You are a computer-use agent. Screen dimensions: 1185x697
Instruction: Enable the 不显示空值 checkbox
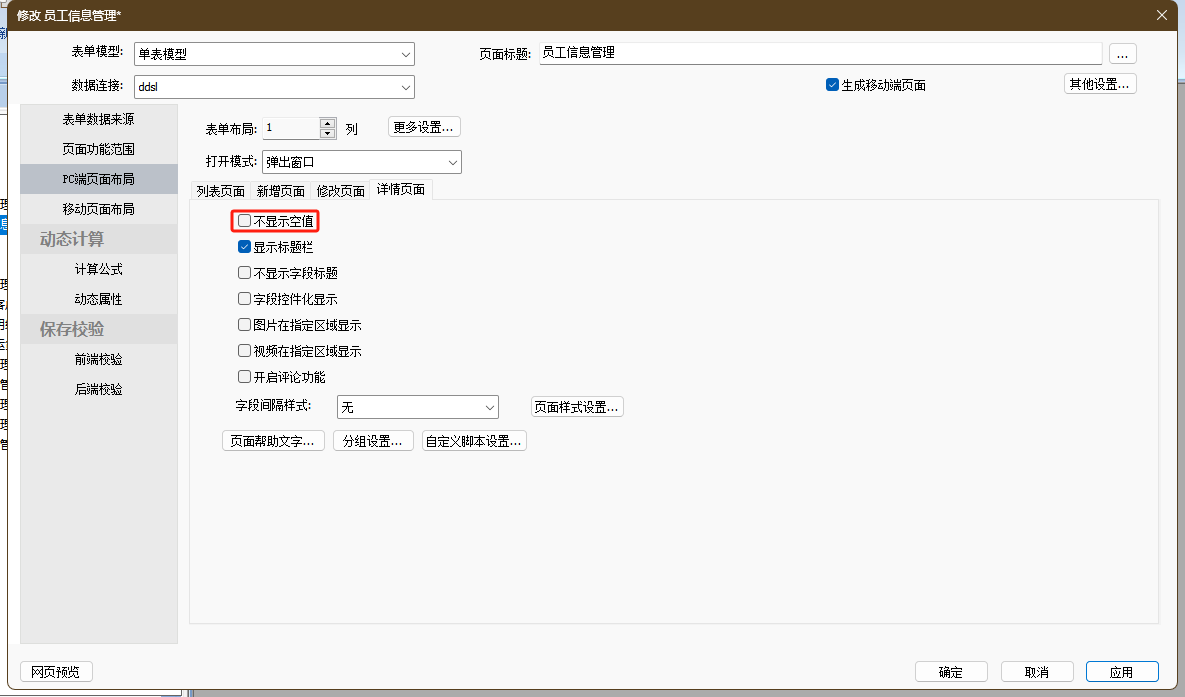(x=245, y=221)
